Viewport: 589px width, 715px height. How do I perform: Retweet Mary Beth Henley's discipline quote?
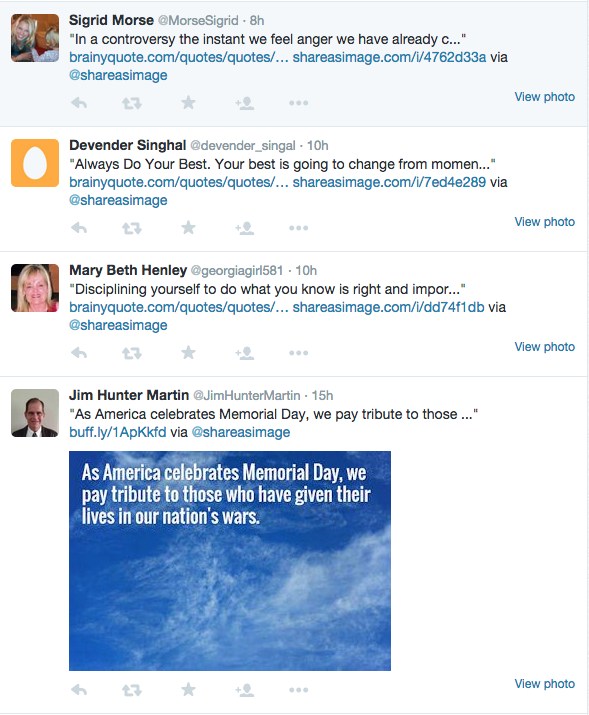132,353
